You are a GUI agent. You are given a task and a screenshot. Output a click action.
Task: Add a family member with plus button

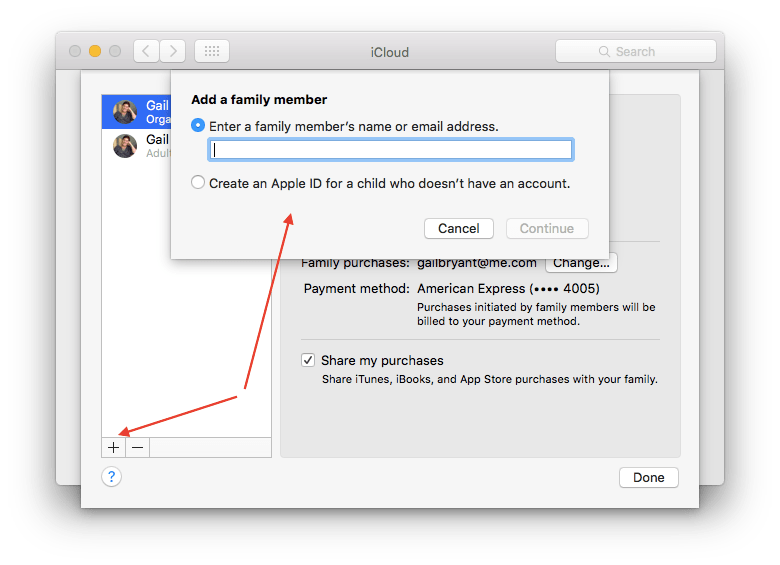pos(113,448)
